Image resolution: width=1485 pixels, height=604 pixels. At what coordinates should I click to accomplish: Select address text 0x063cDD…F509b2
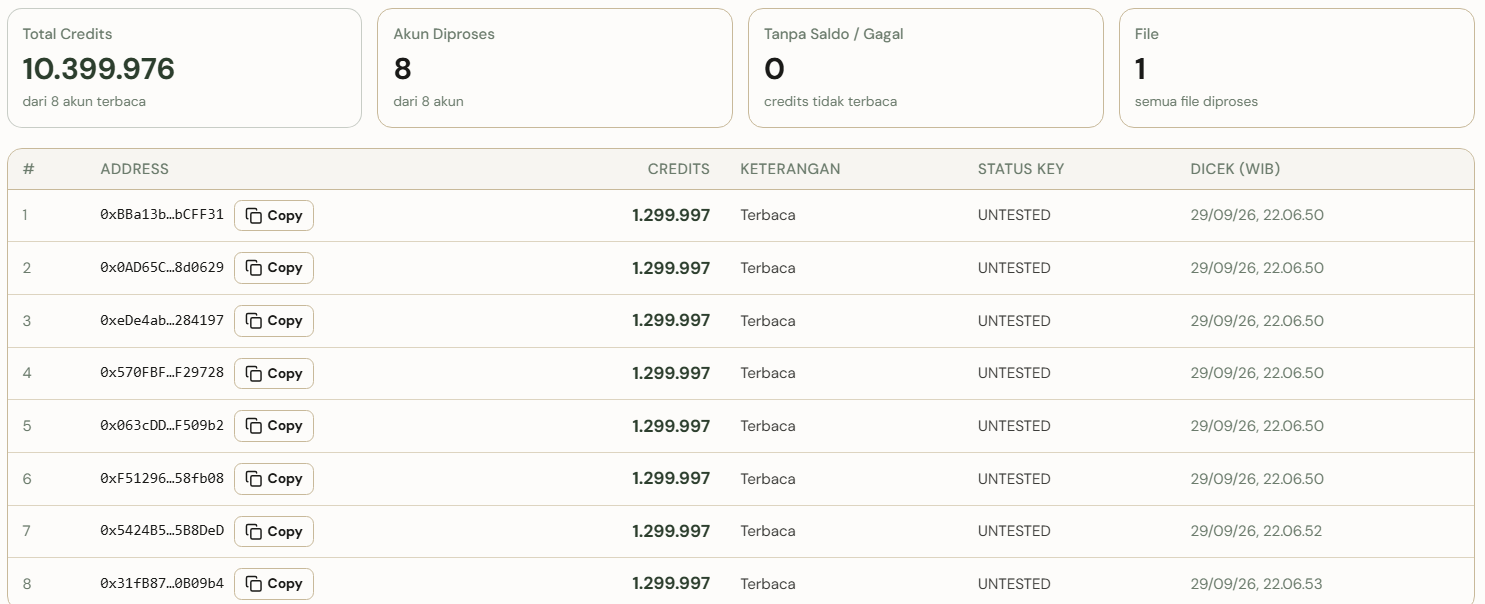(x=162, y=426)
